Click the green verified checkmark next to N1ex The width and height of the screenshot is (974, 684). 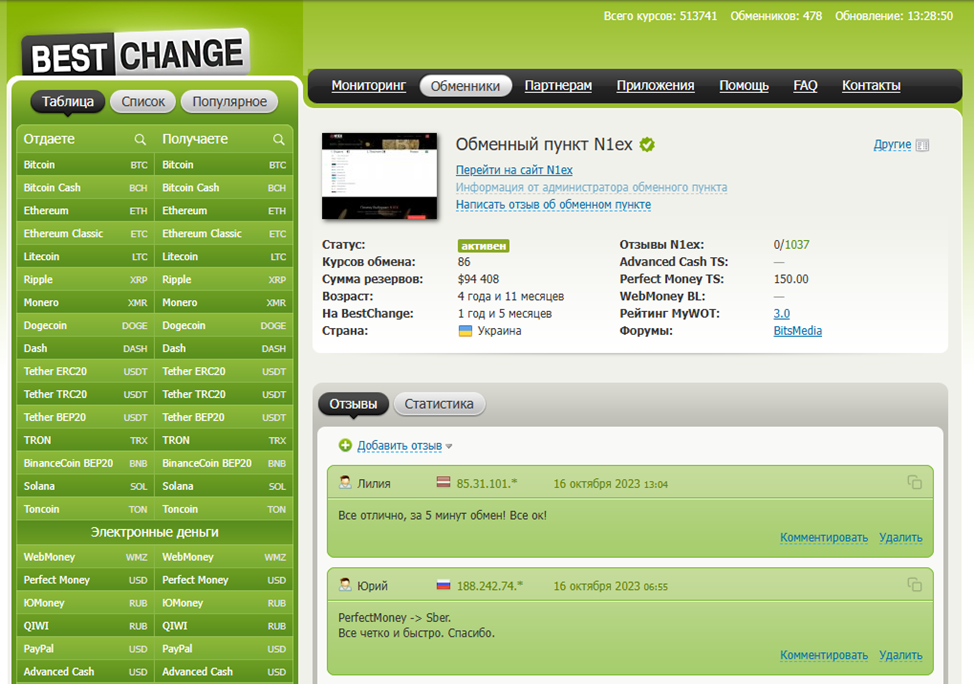click(647, 145)
